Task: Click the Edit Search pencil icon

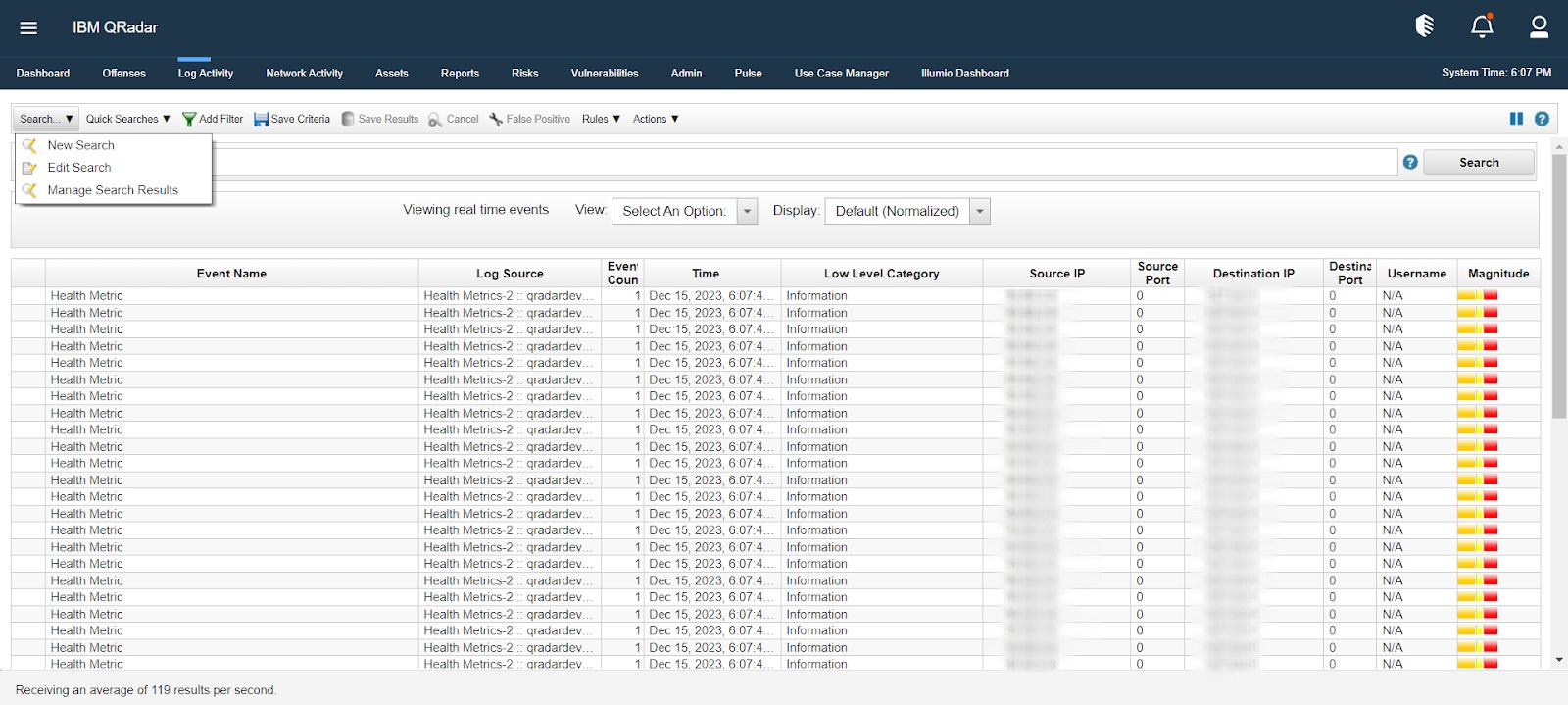Action: (x=29, y=168)
